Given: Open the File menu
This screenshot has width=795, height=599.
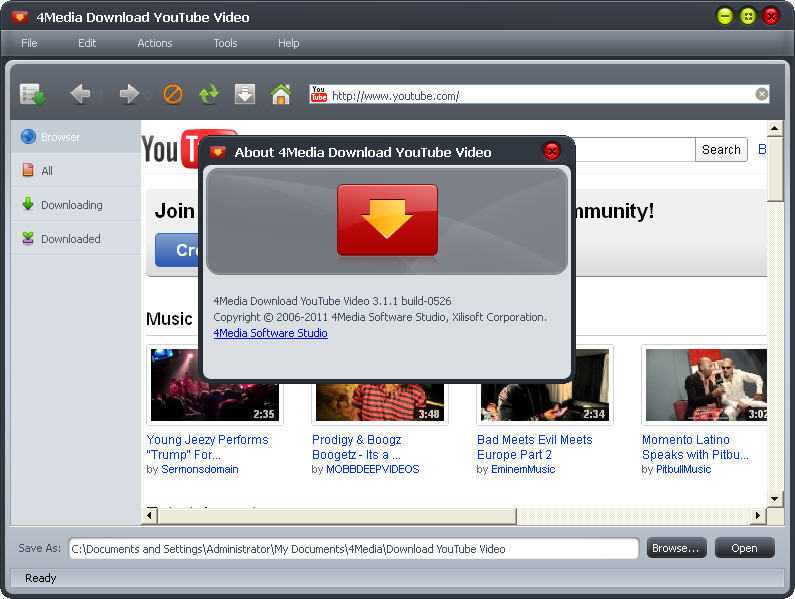Looking at the screenshot, I should click(29, 43).
